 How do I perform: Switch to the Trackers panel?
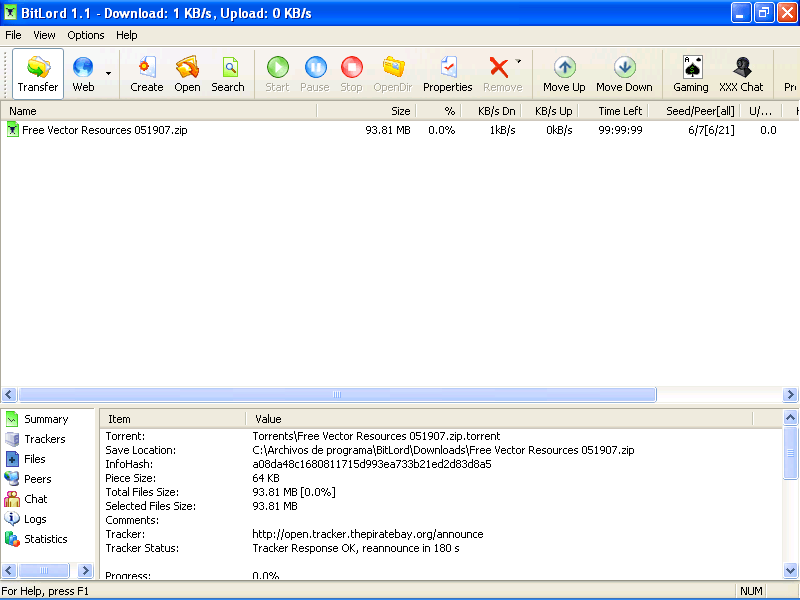pyautogui.click(x=44, y=439)
